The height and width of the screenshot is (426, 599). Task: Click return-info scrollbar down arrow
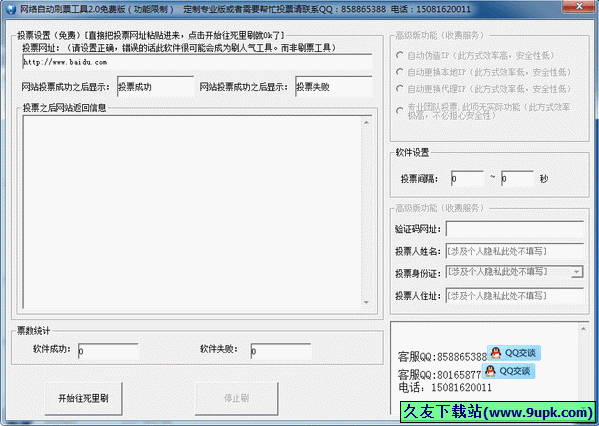click(x=366, y=302)
